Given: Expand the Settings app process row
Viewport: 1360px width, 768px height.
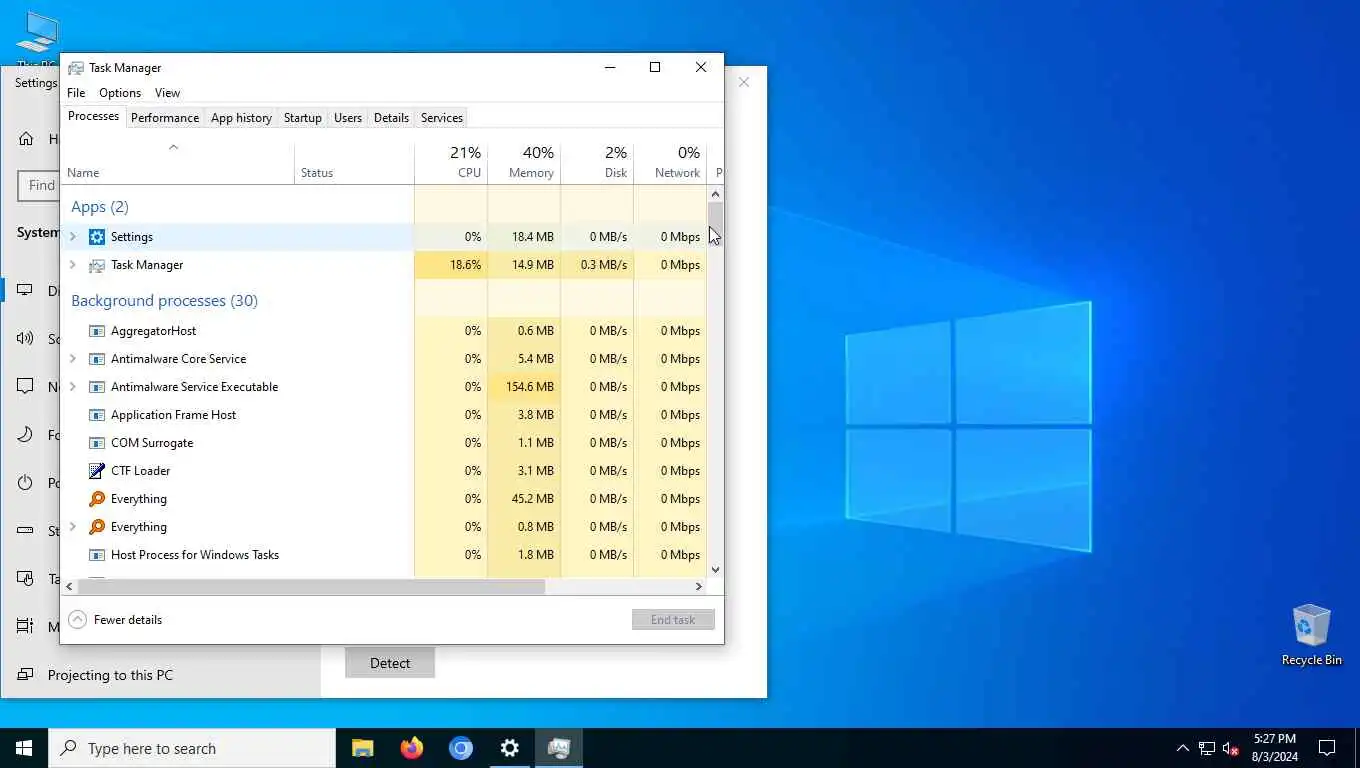Looking at the screenshot, I should coord(72,237).
